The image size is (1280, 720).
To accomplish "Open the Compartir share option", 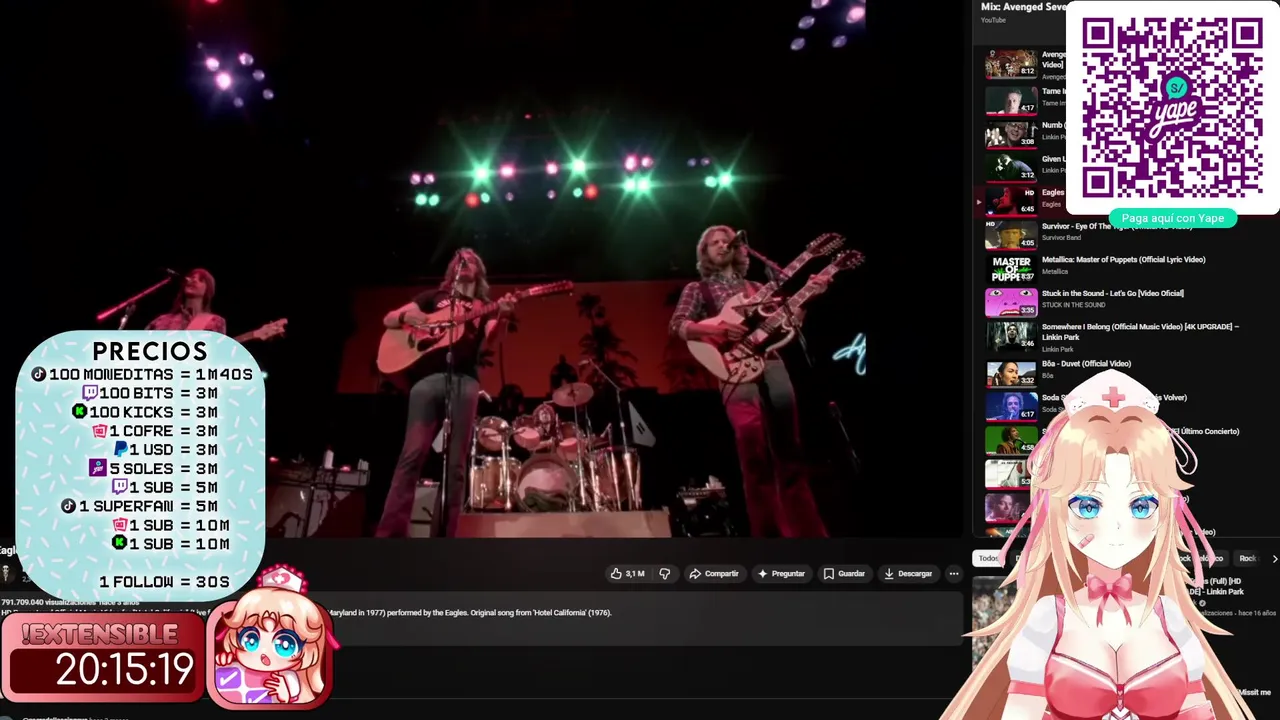I will (x=714, y=574).
